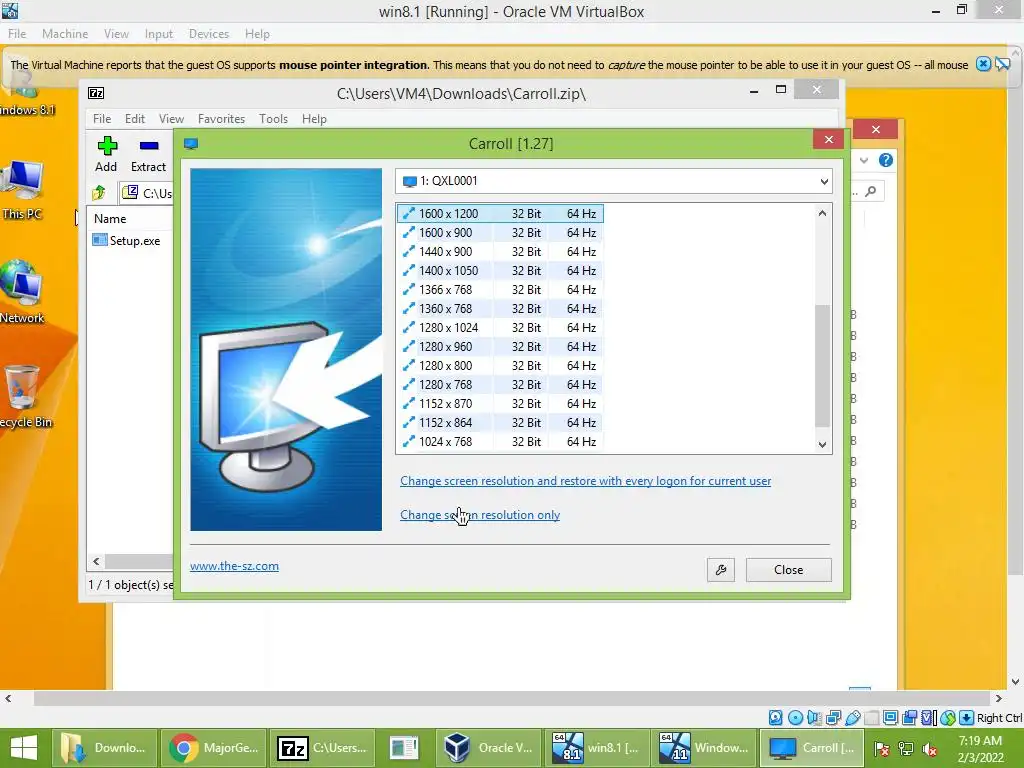The image size is (1024, 768).
Task: Click the Extract button in 7-Zip toolbar
Action: tap(148, 154)
